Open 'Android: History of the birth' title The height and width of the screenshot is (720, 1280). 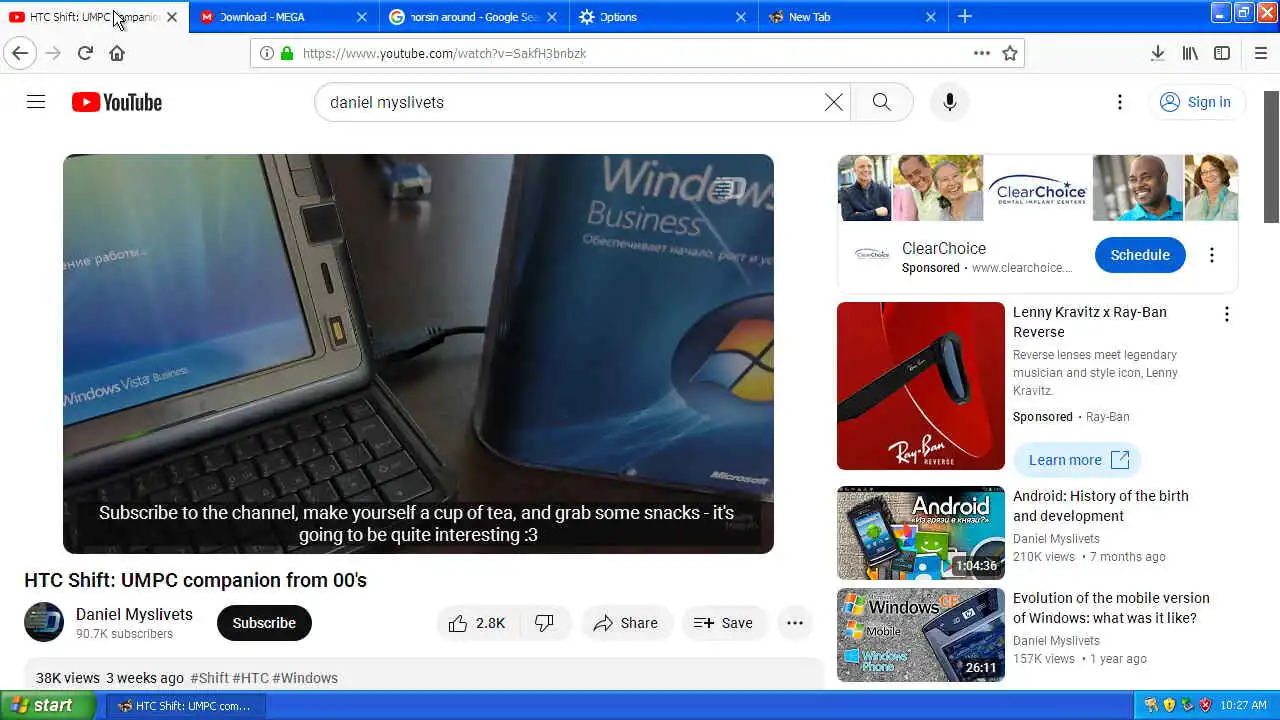click(1101, 506)
